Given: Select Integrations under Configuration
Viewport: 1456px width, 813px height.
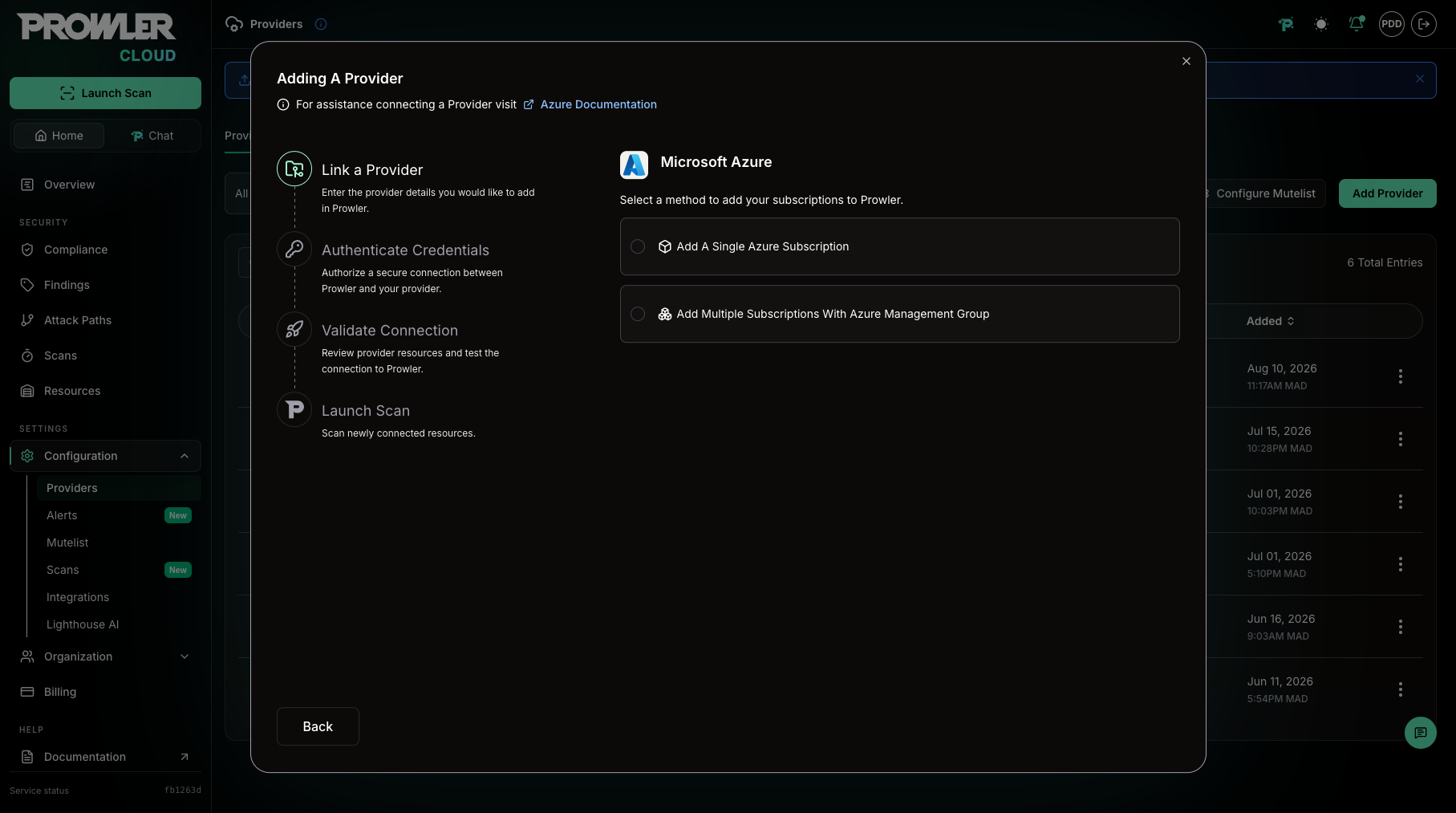Looking at the screenshot, I should point(119,597).
